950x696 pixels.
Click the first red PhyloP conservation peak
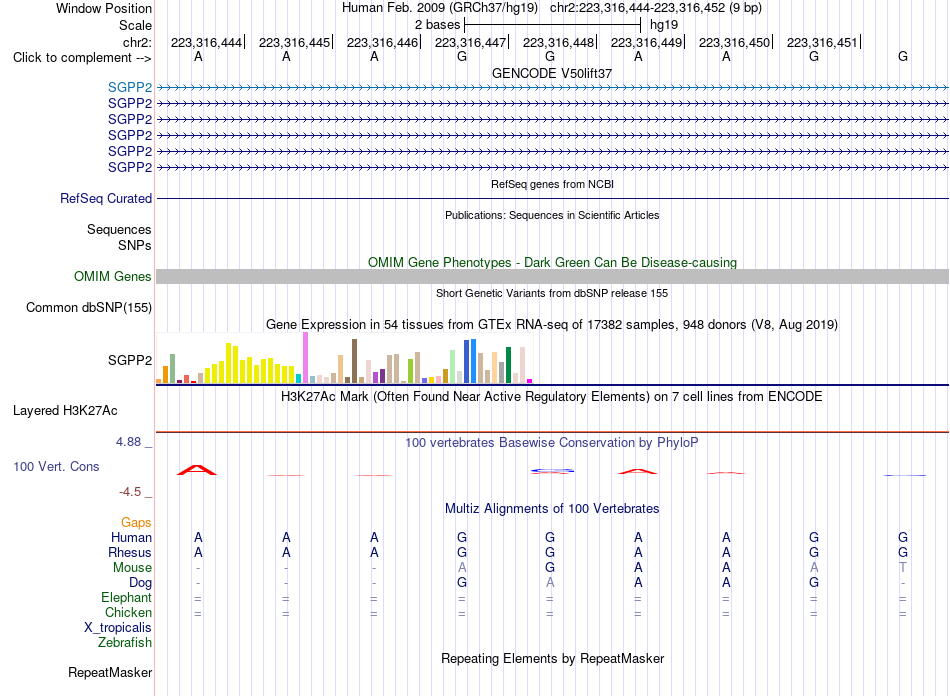tap(196, 469)
